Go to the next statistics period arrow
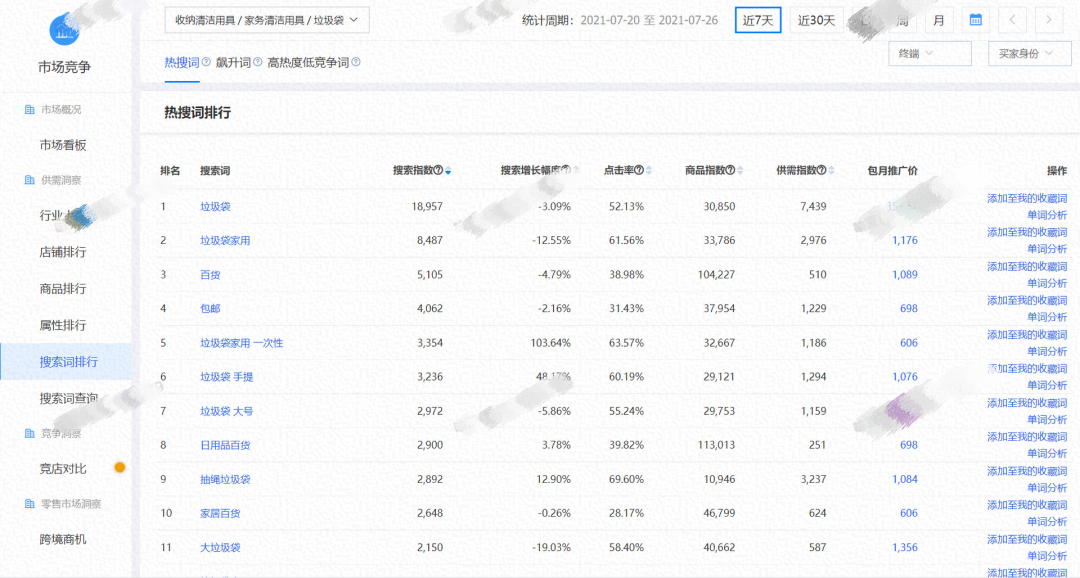 coord(1048,20)
